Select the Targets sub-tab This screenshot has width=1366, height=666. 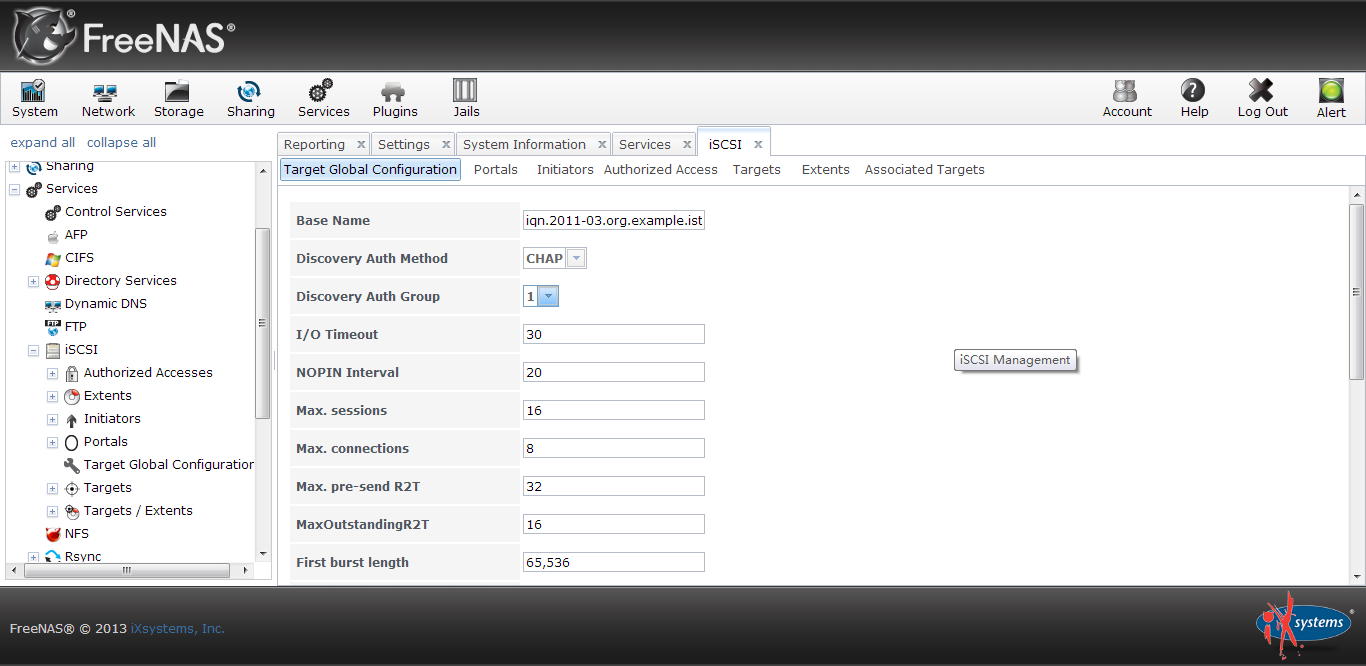[x=757, y=170]
